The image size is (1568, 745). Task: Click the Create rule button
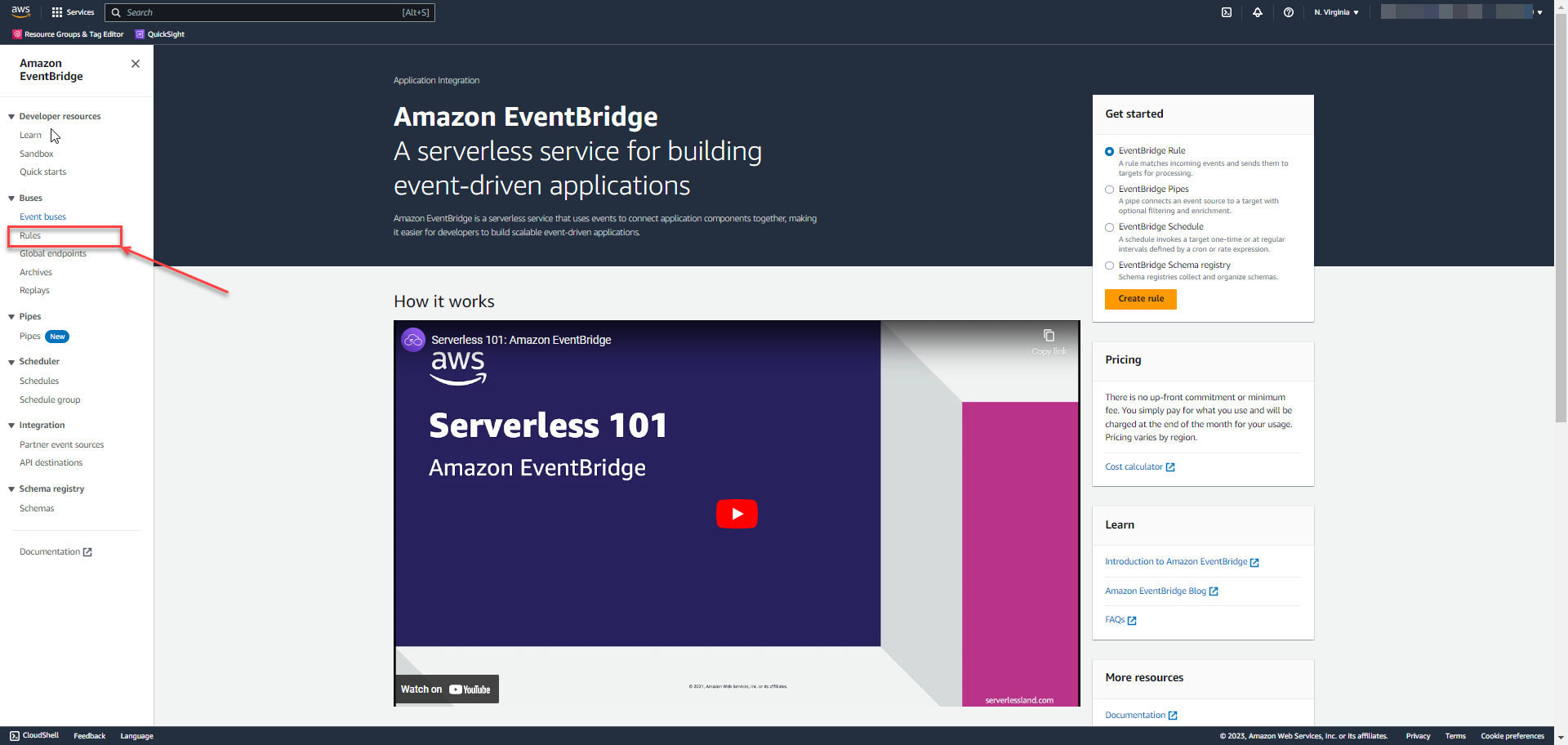click(1141, 299)
